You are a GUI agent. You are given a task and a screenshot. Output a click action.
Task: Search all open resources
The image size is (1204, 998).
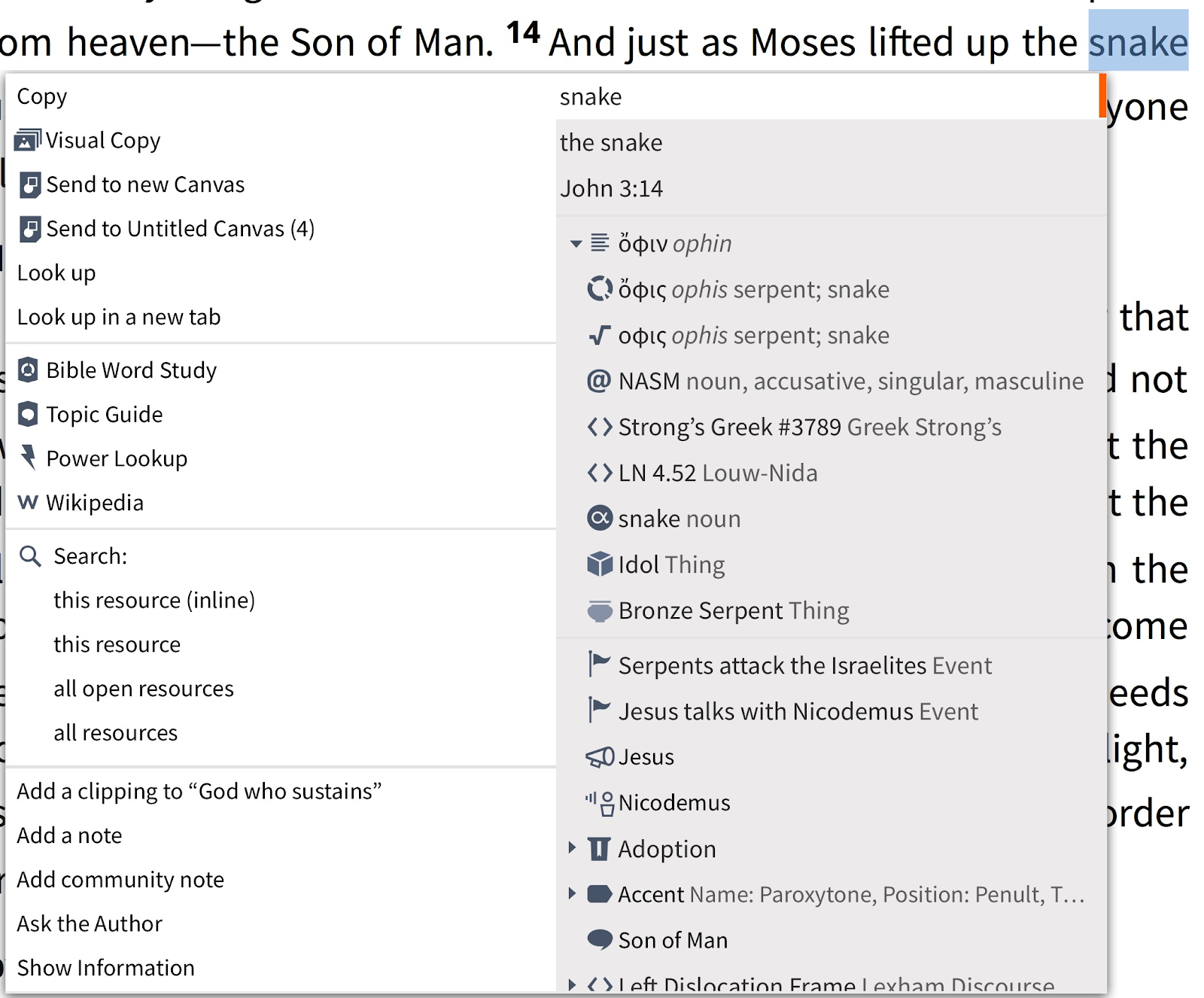(144, 689)
